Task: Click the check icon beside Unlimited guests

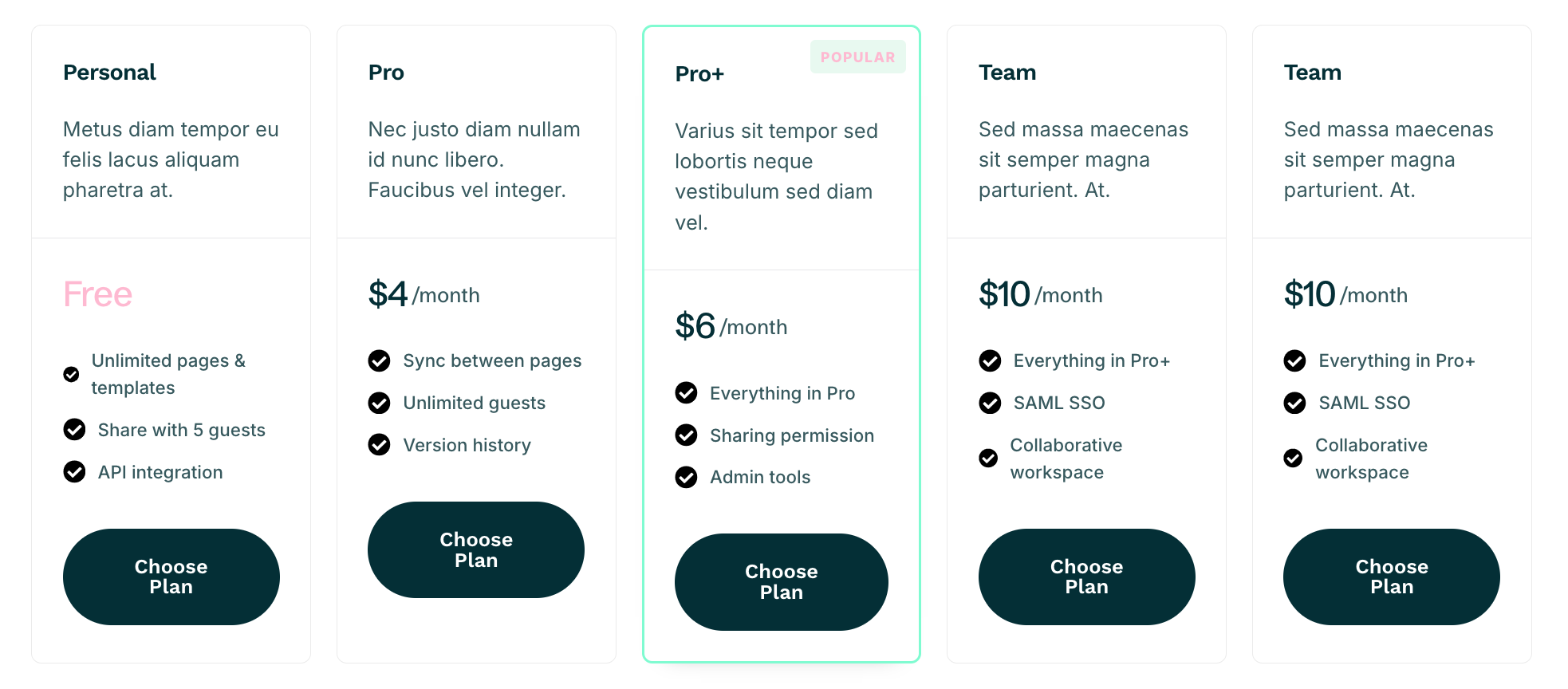Action: coord(379,403)
